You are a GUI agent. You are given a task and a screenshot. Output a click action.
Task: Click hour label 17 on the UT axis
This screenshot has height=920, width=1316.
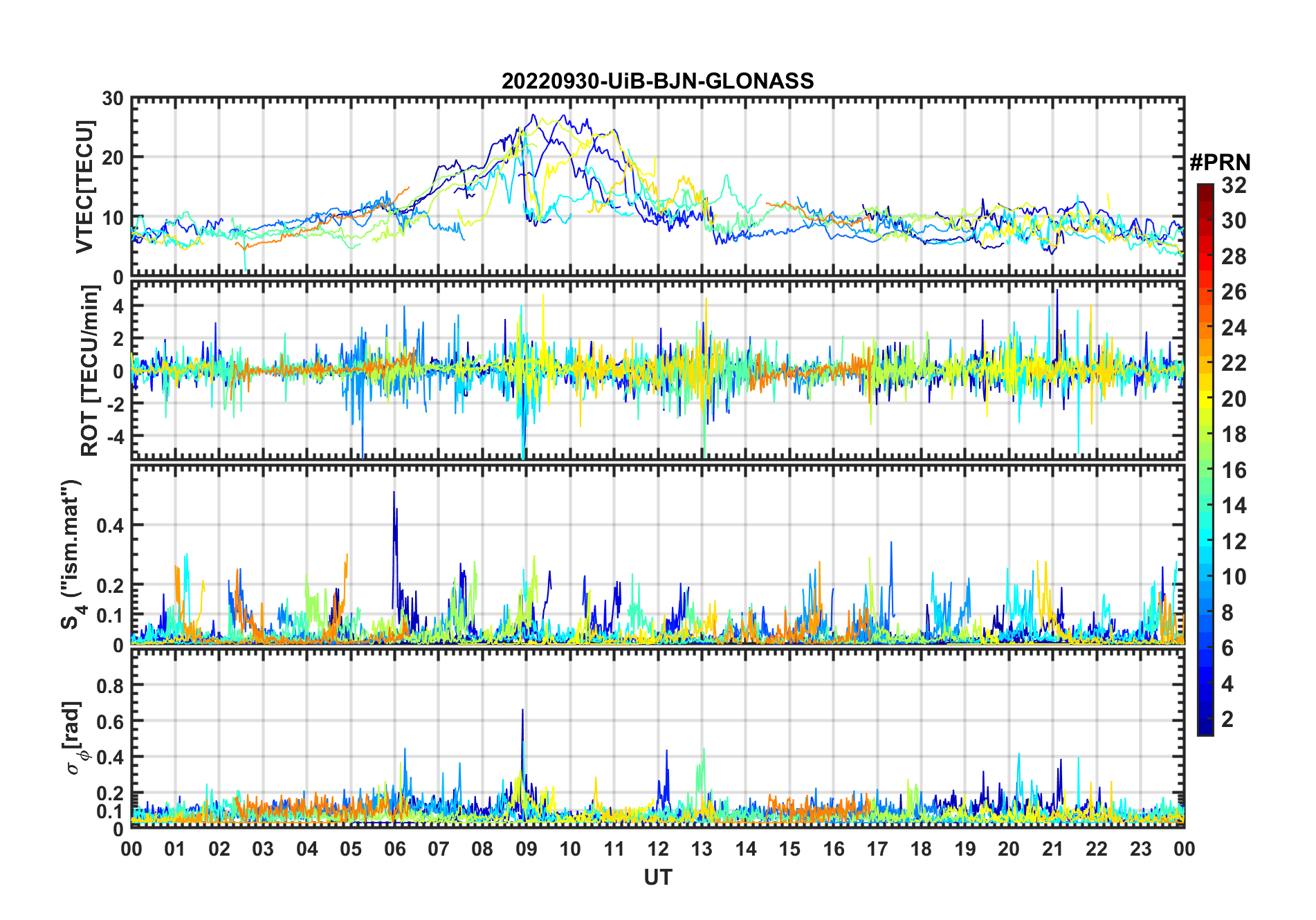877,849
